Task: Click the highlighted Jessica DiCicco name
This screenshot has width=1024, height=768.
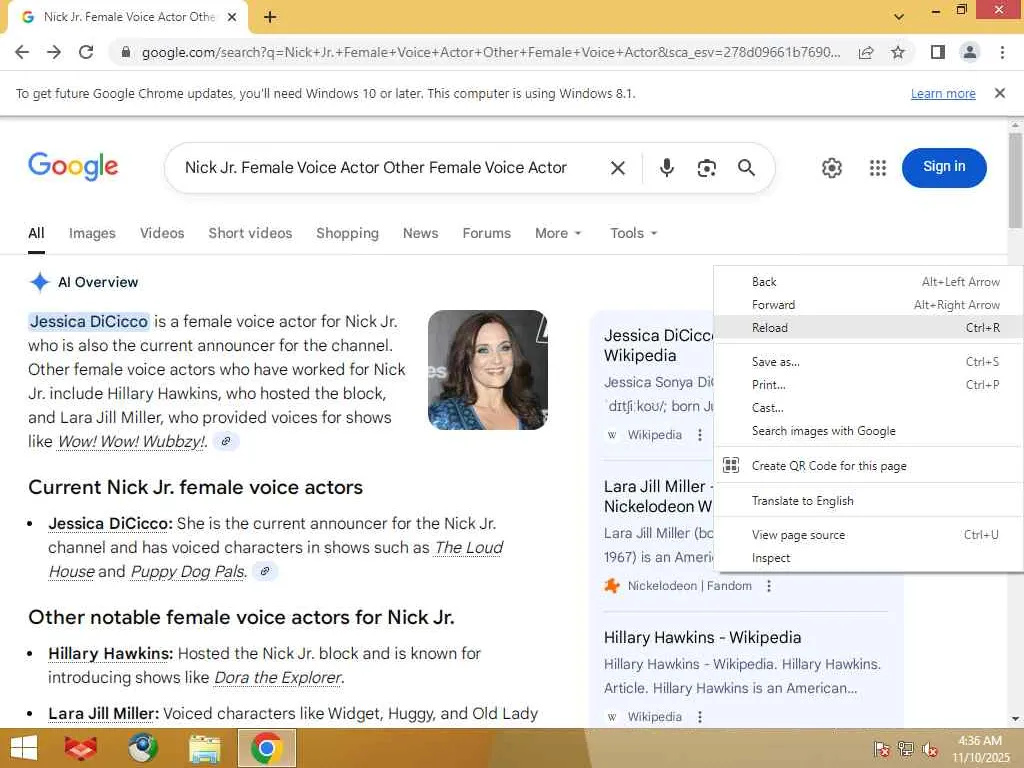Action: (89, 322)
